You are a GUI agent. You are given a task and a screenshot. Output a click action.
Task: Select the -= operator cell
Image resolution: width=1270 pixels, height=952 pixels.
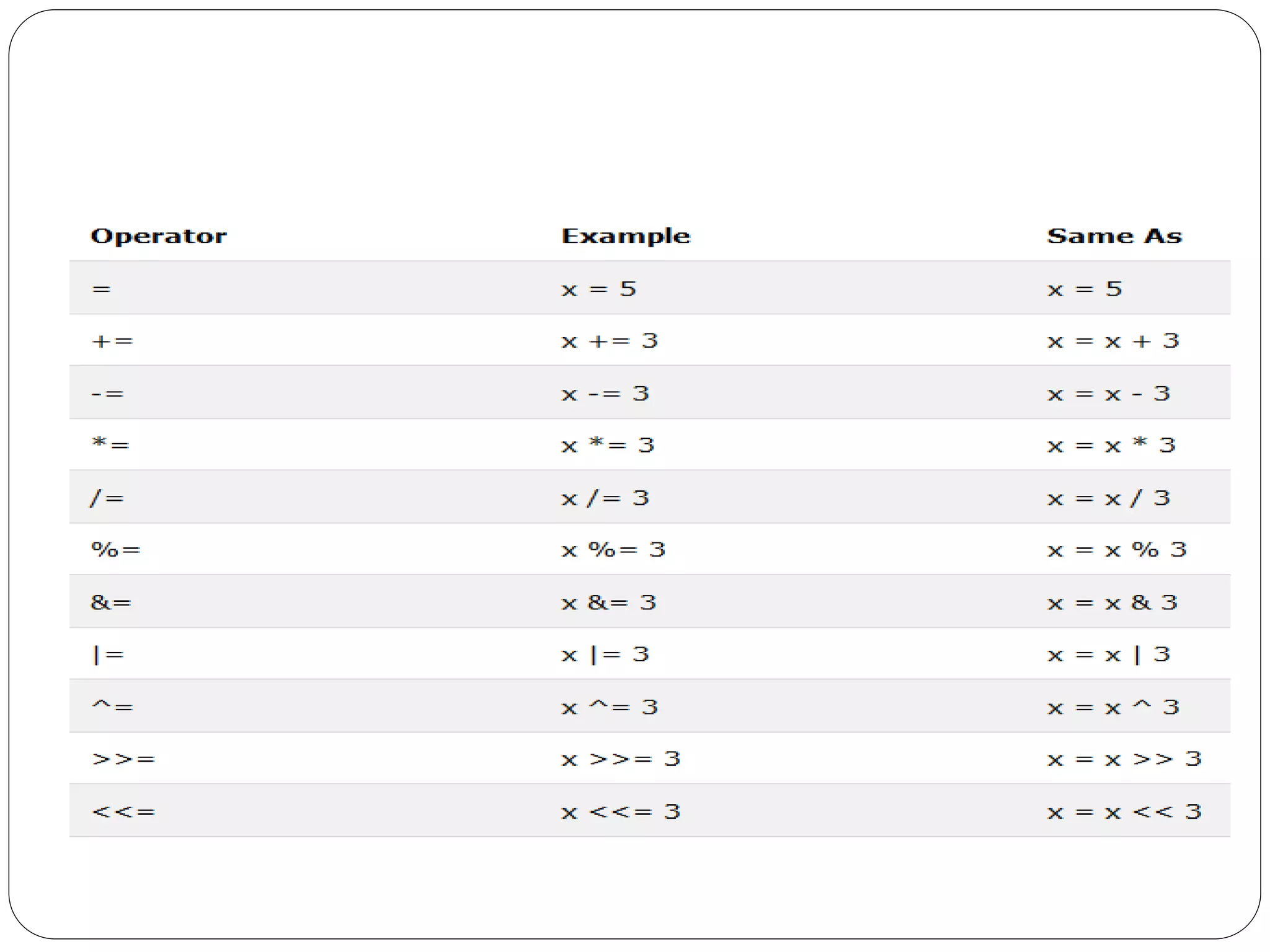click(108, 394)
